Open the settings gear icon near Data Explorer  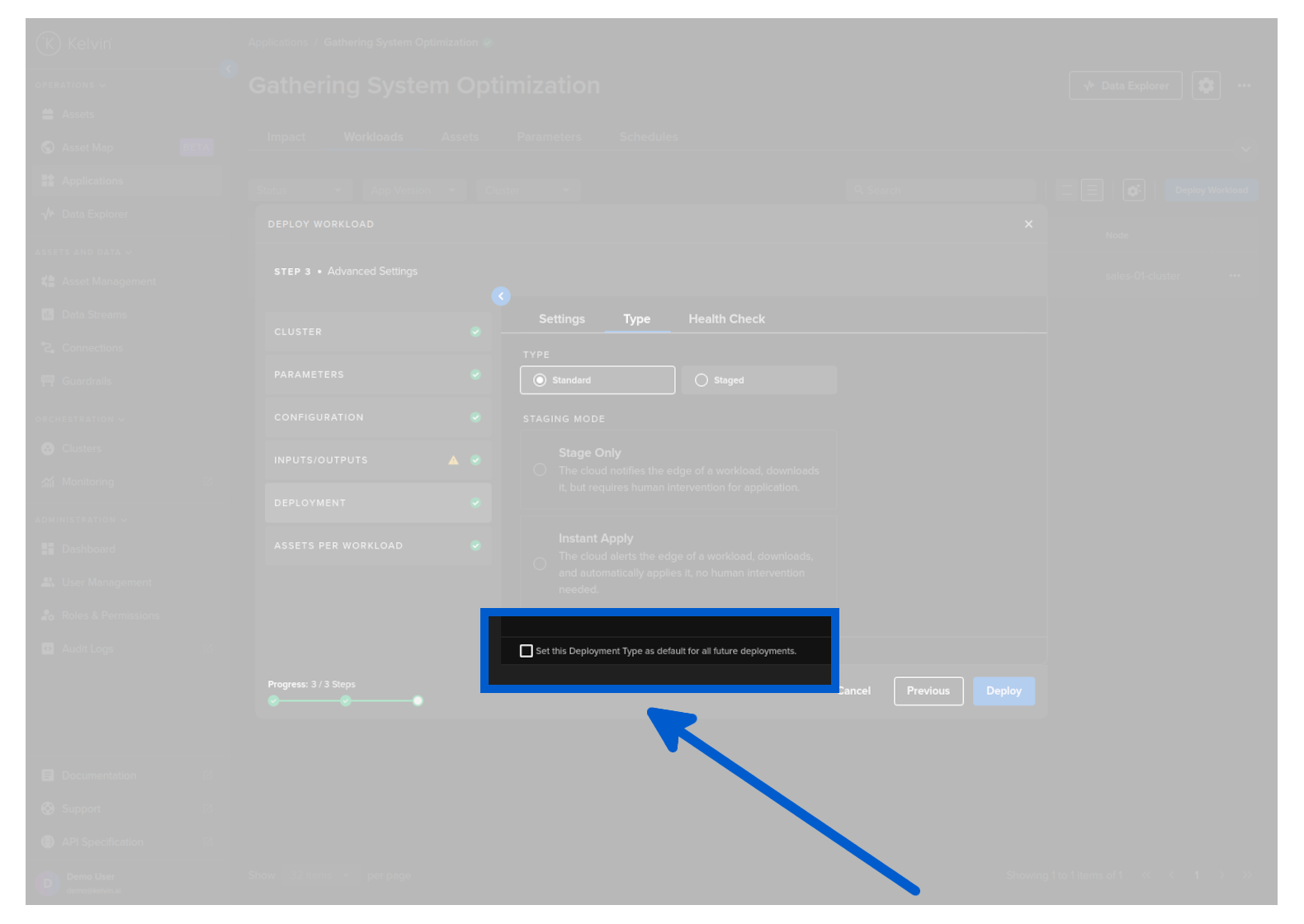[1206, 85]
